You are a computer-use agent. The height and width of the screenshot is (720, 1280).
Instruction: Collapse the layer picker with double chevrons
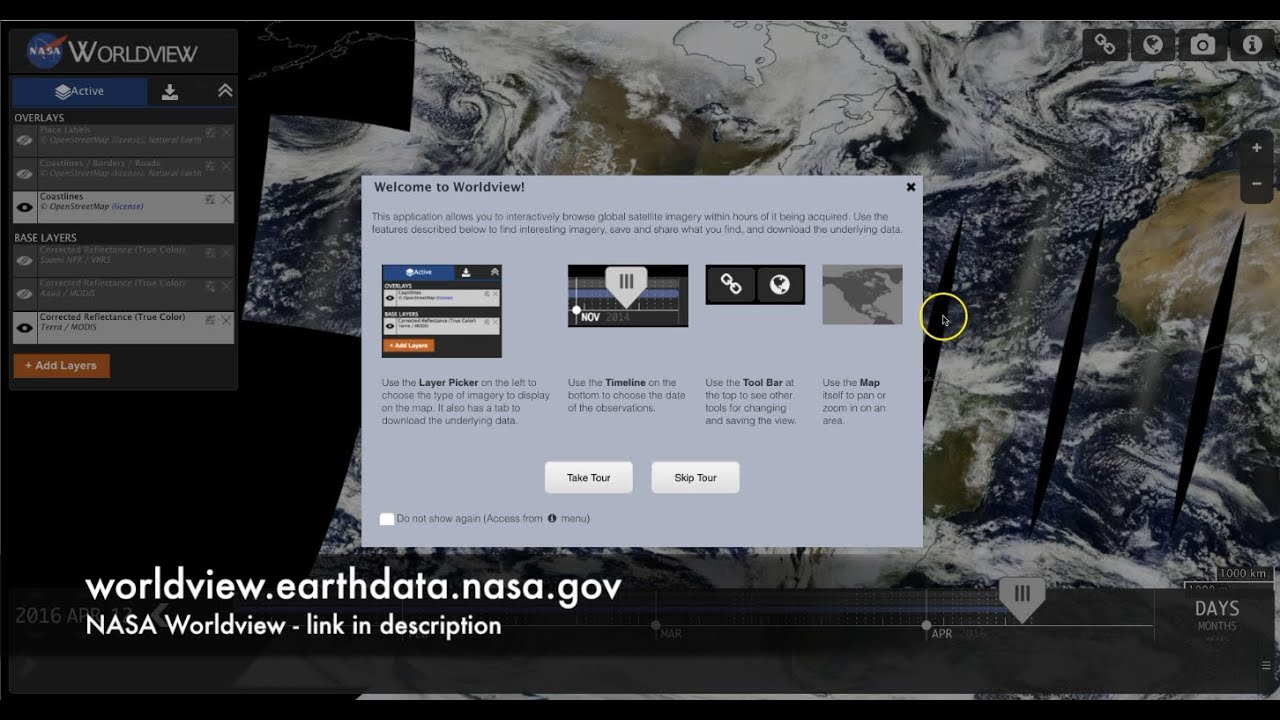tap(225, 91)
